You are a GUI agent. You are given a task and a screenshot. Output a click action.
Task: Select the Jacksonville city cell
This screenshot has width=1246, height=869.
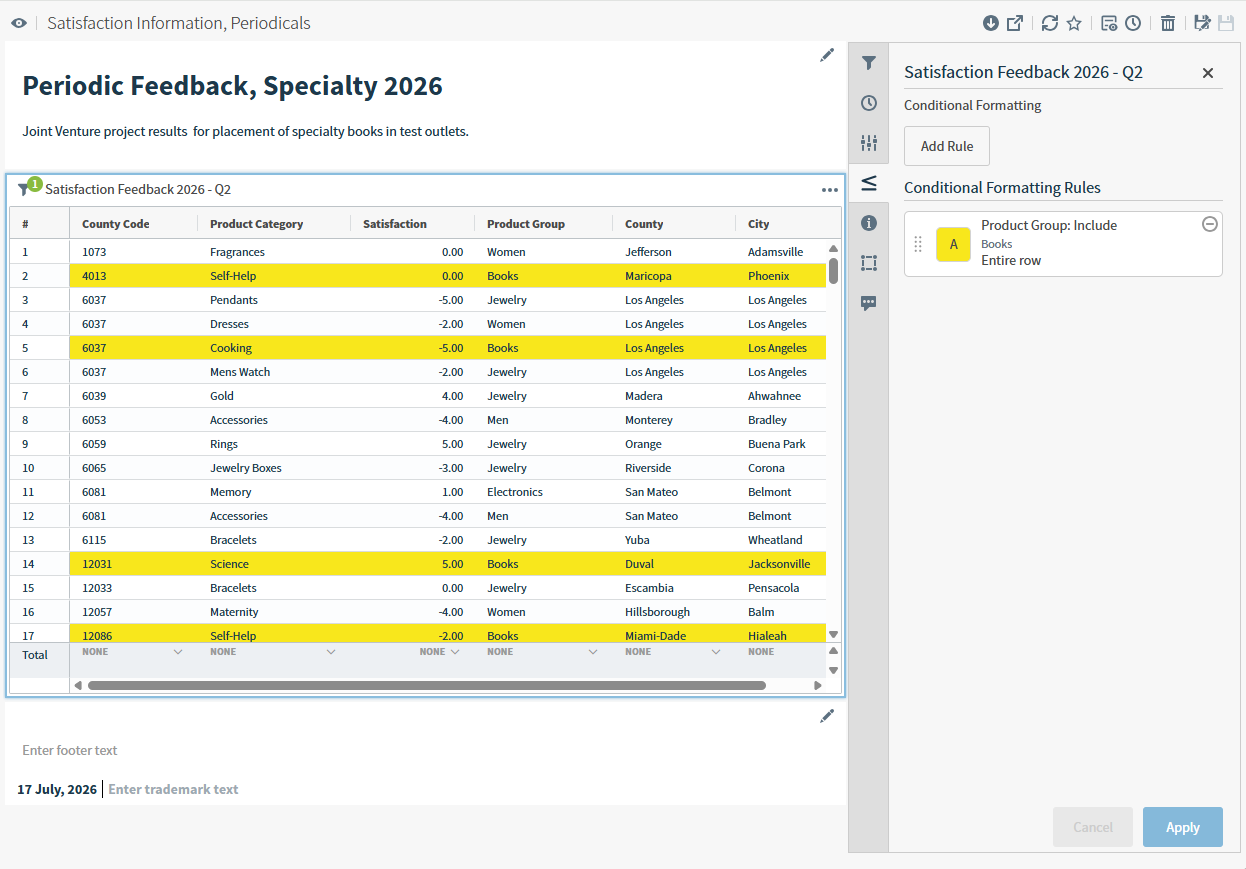click(x=781, y=564)
